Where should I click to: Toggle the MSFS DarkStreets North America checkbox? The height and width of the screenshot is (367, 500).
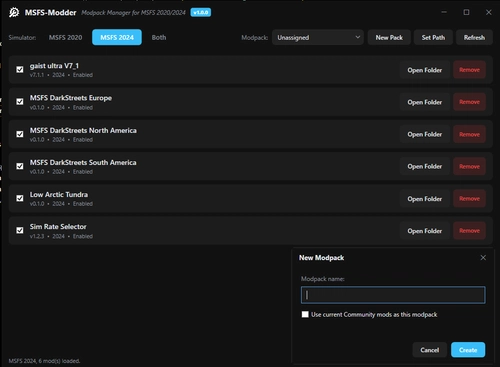pyautogui.click(x=20, y=134)
